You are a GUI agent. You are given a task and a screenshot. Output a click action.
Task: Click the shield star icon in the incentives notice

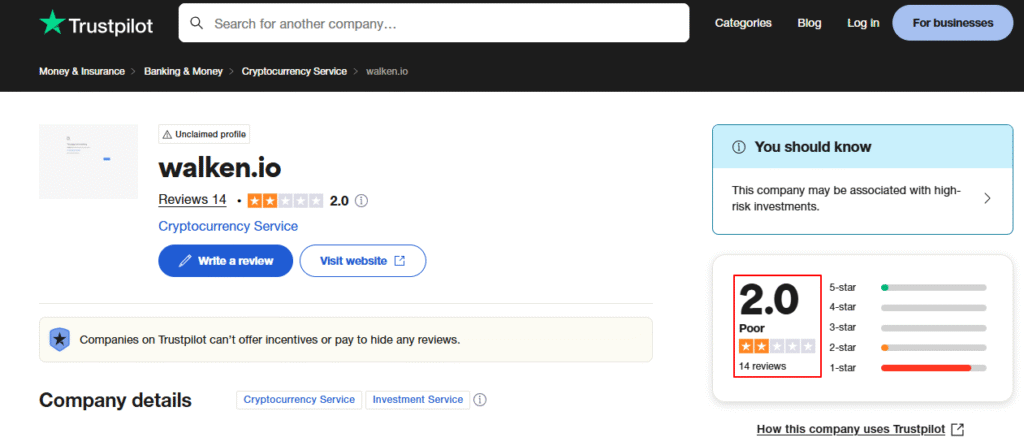coord(59,340)
